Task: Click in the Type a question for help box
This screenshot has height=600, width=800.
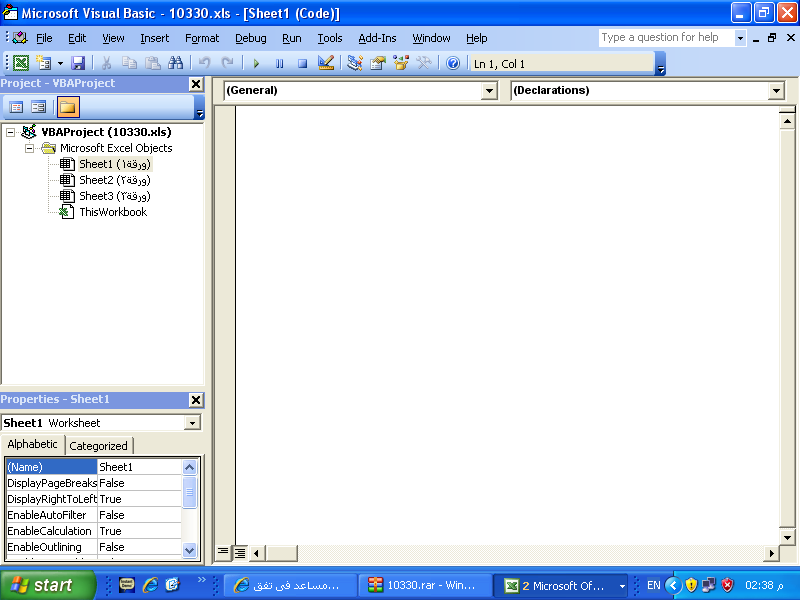Action: (666, 38)
